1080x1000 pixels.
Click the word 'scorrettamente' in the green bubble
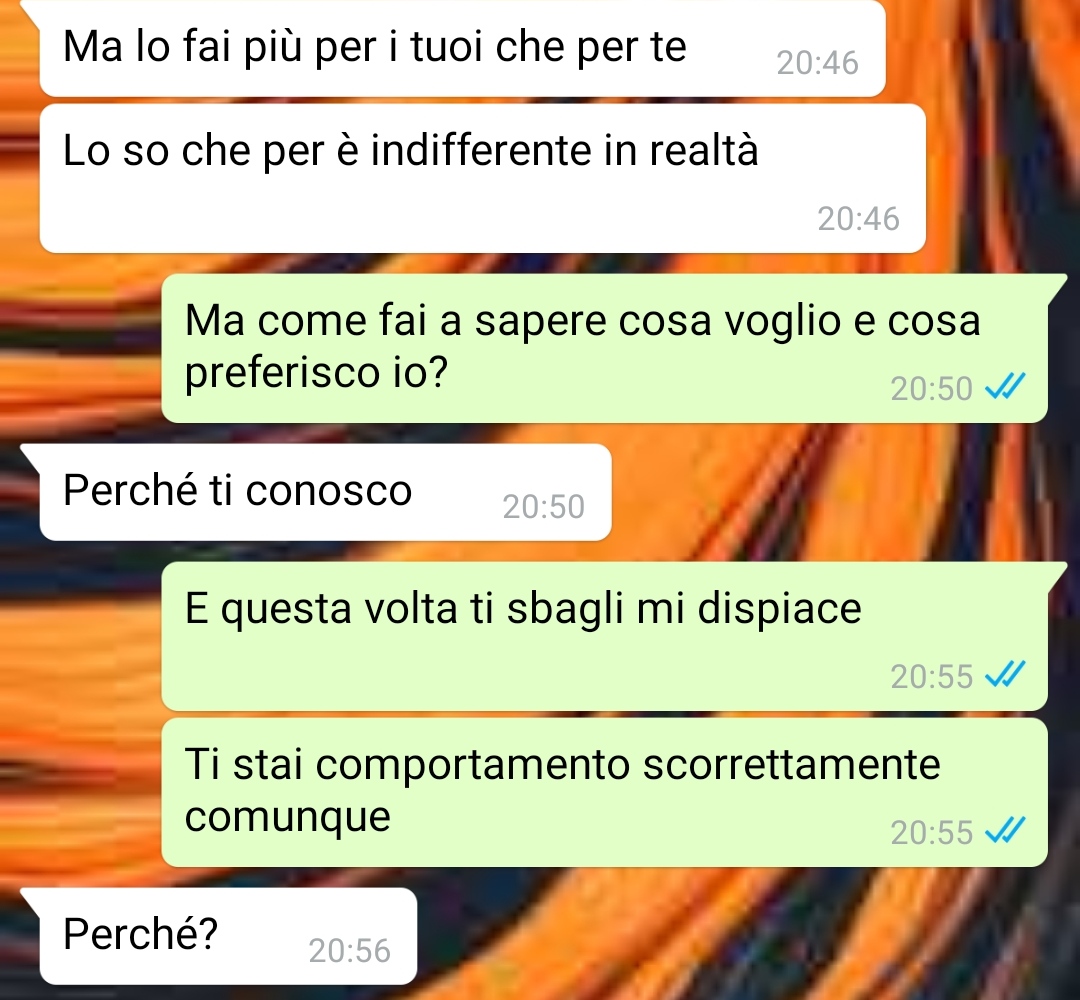click(791, 764)
